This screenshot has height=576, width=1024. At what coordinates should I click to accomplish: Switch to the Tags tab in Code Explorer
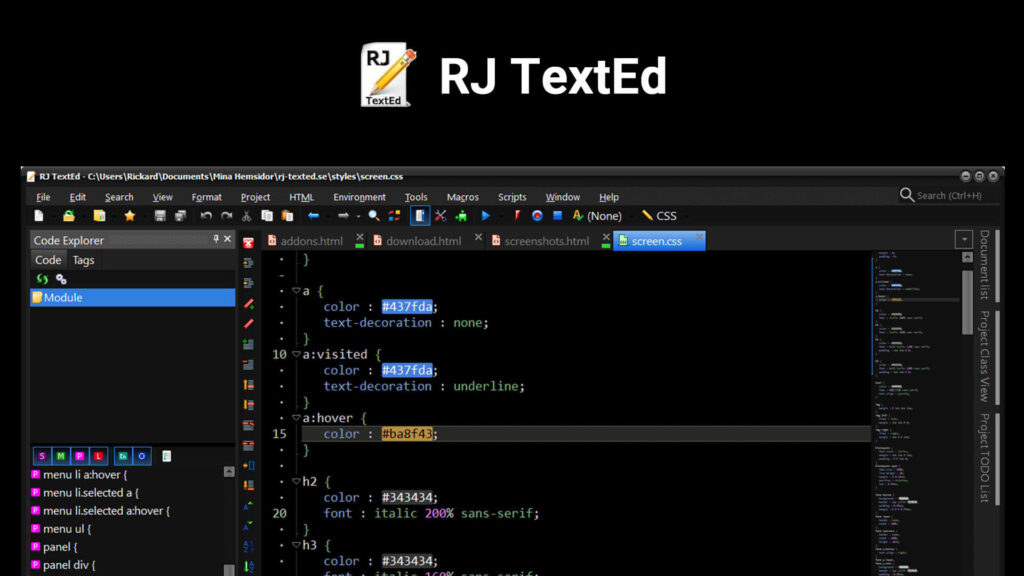[x=83, y=260]
